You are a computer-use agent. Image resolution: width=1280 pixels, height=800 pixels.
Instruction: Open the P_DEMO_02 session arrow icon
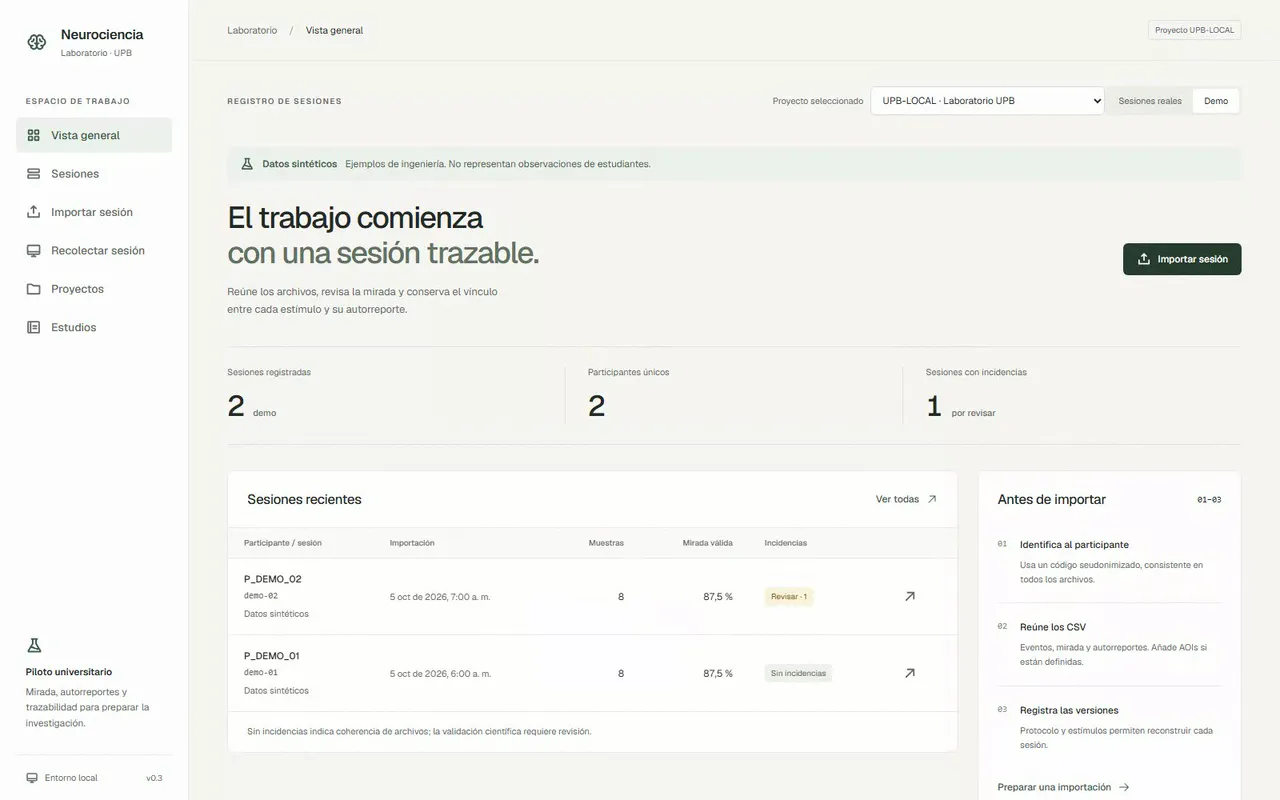909,596
